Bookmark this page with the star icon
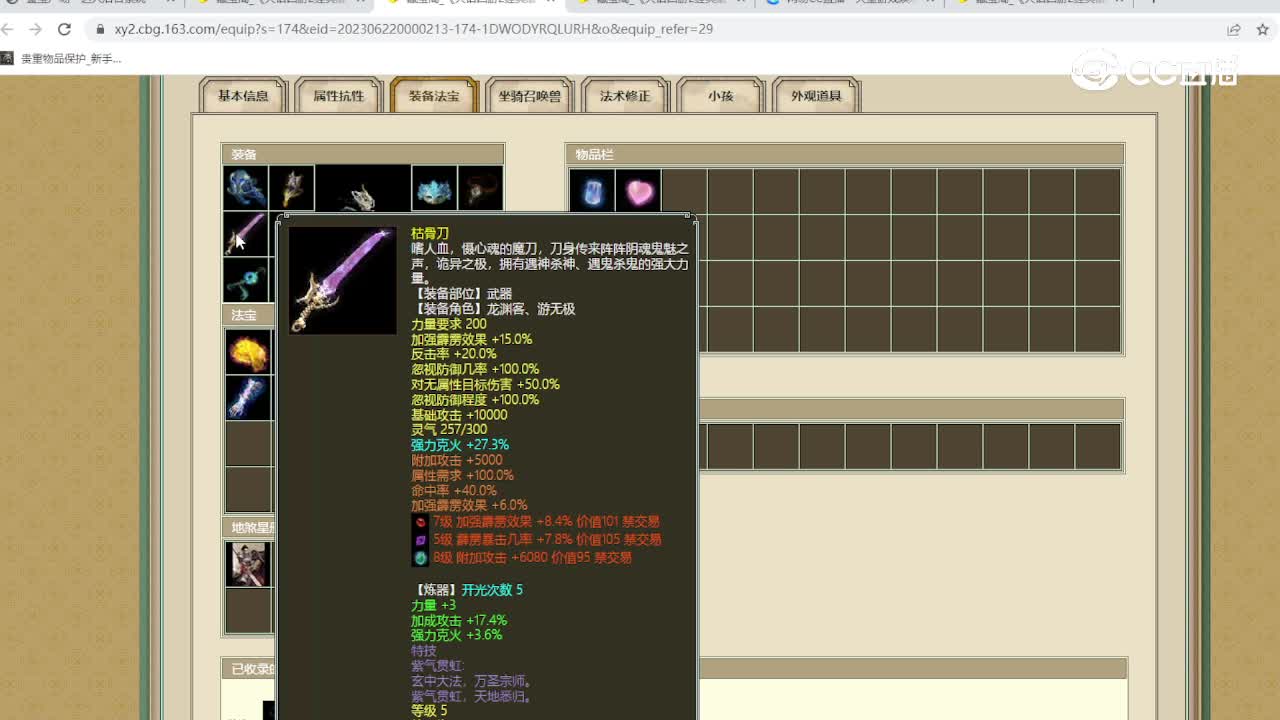This screenshot has width=1280, height=720. pyautogui.click(x=1263, y=30)
